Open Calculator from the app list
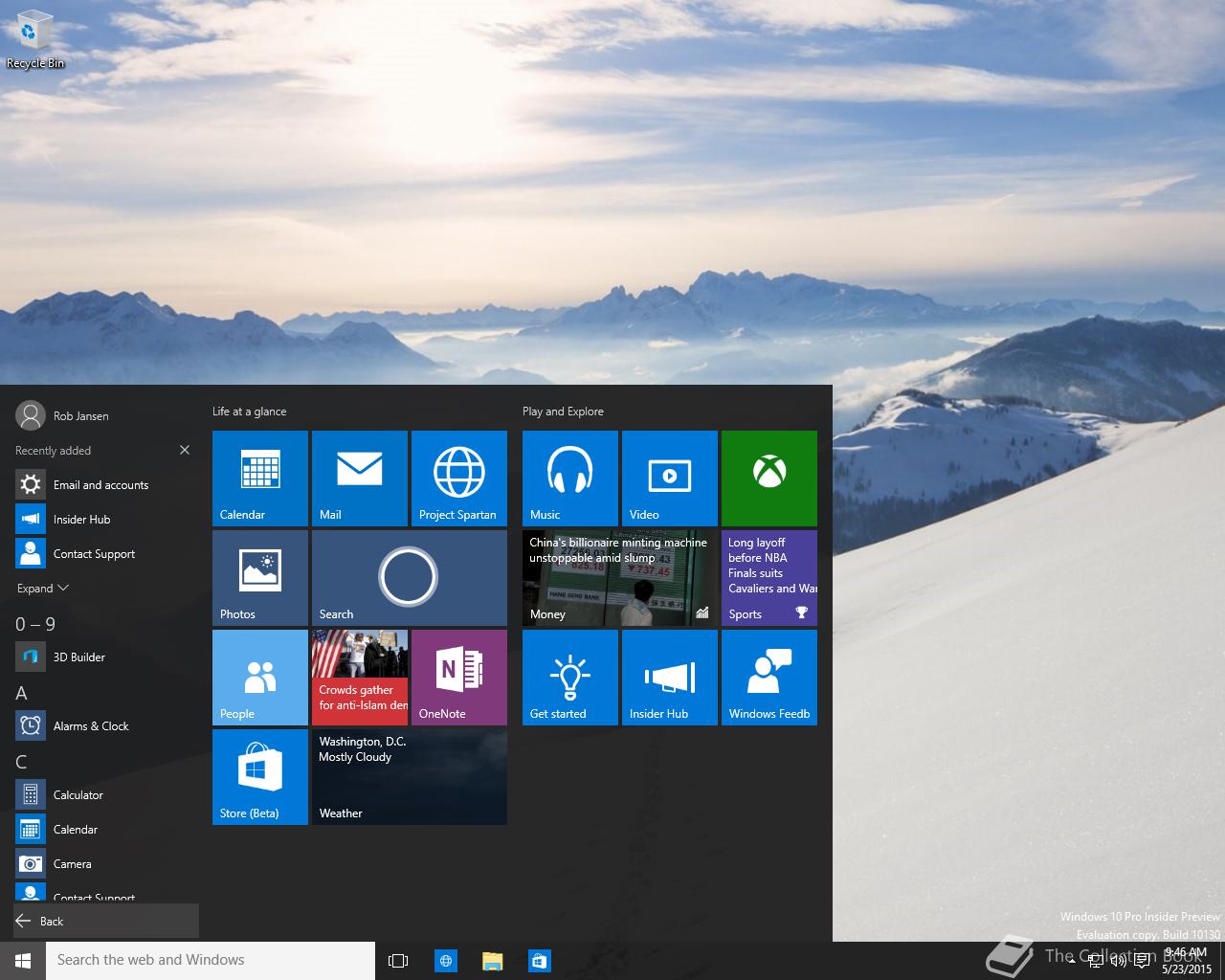This screenshot has width=1225, height=980. (x=106, y=795)
